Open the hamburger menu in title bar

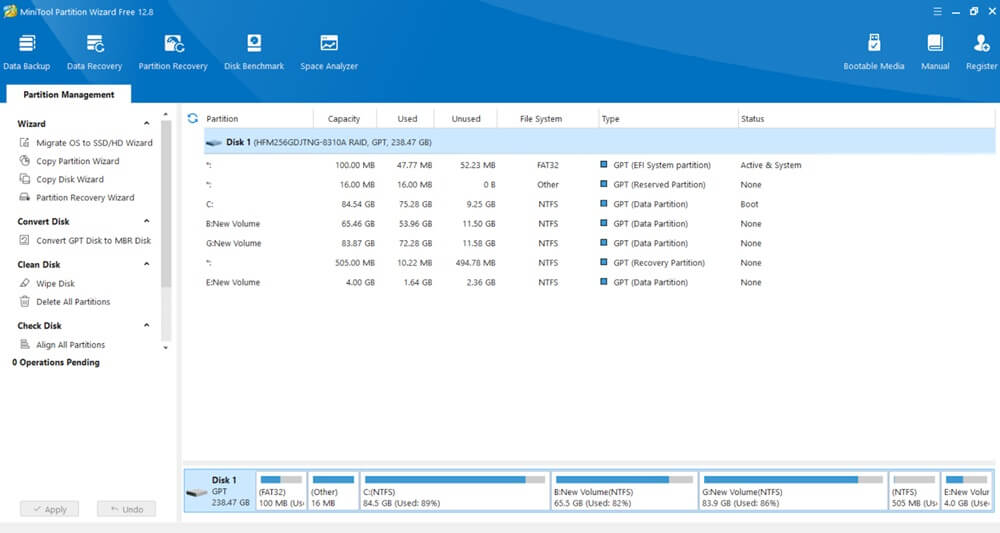coord(937,11)
